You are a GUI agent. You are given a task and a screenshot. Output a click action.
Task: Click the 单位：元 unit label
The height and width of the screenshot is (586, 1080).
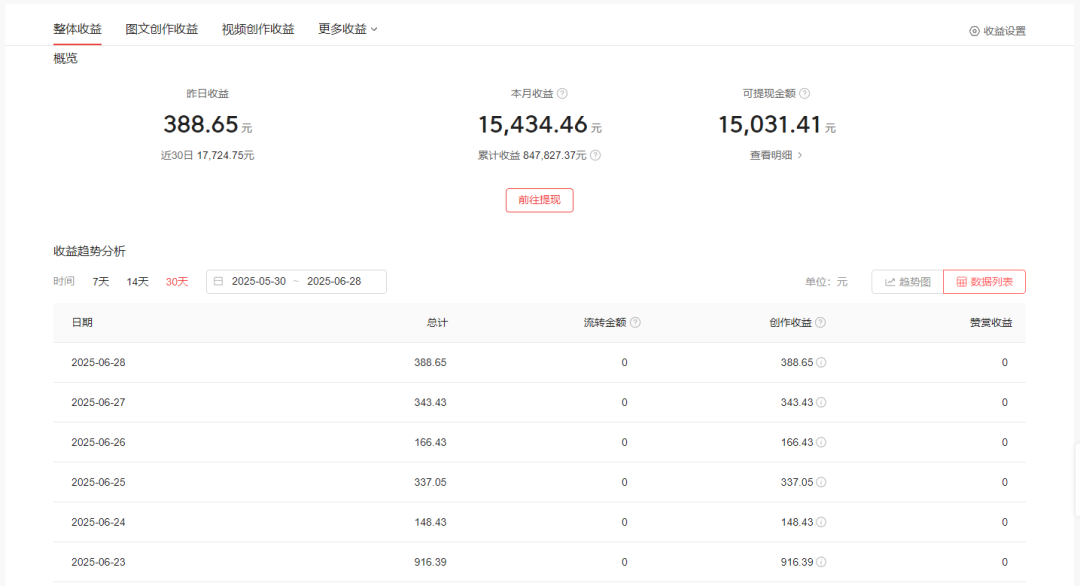(x=827, y=282)
